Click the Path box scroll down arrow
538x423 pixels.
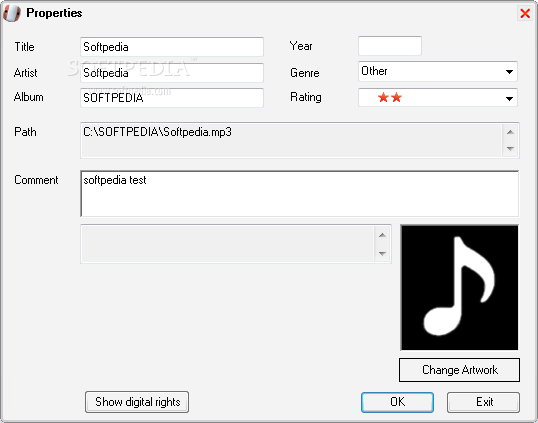(x=510, y=149)
